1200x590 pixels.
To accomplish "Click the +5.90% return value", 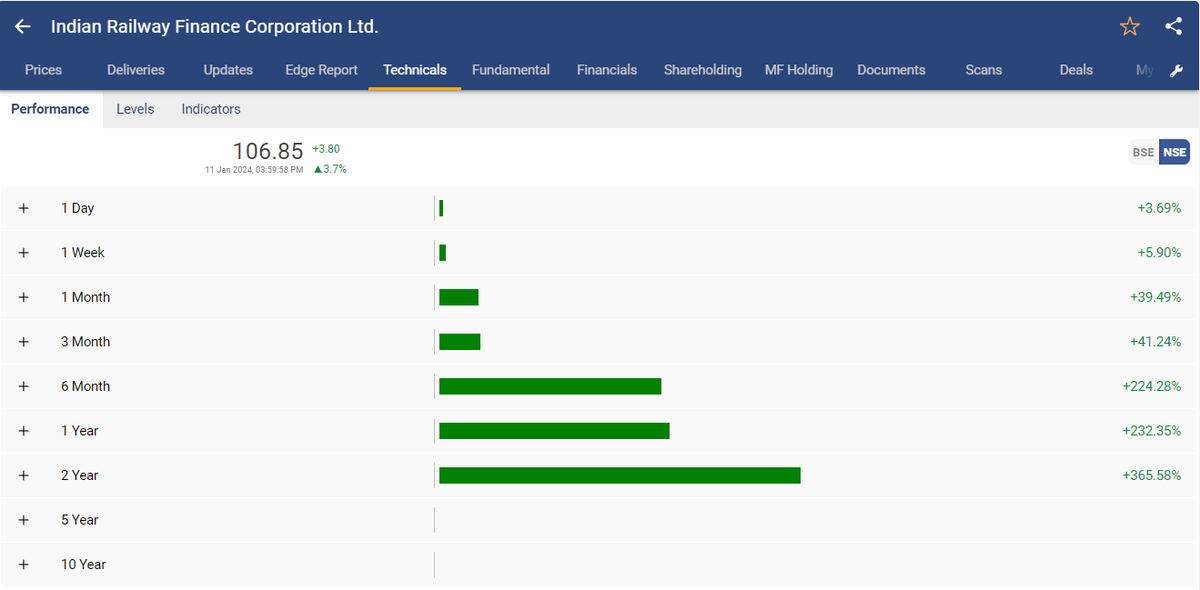I will [1160, 253].
